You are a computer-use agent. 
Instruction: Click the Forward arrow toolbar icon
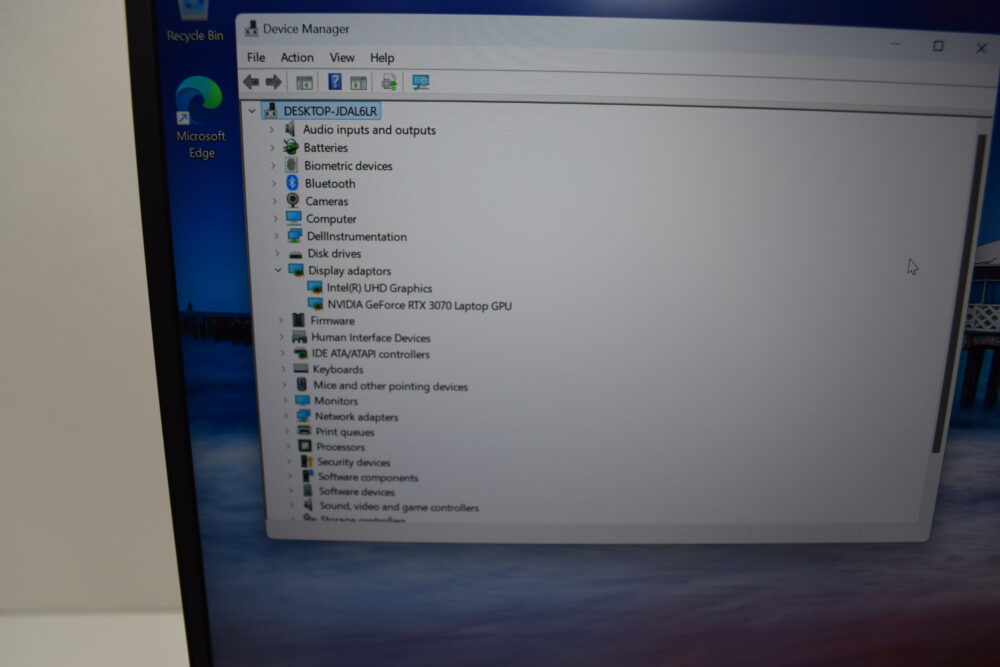click(x=274, y=82)
